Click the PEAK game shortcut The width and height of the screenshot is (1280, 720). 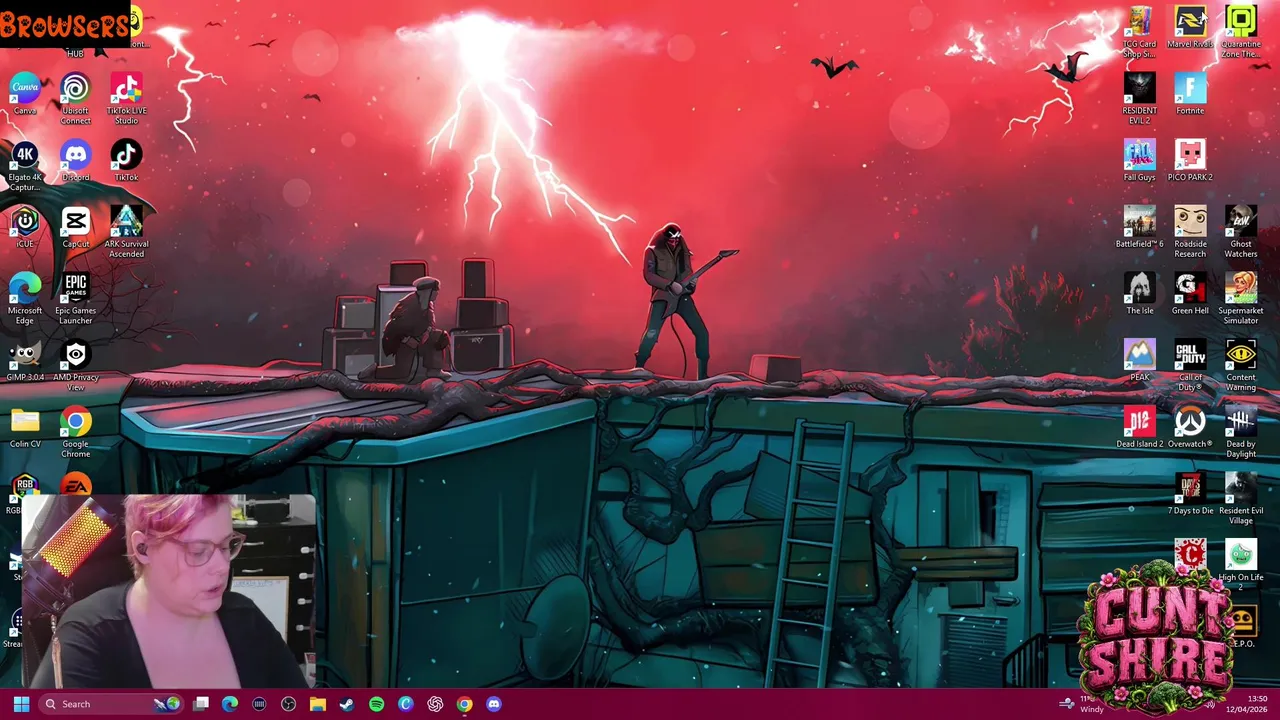1139,360
